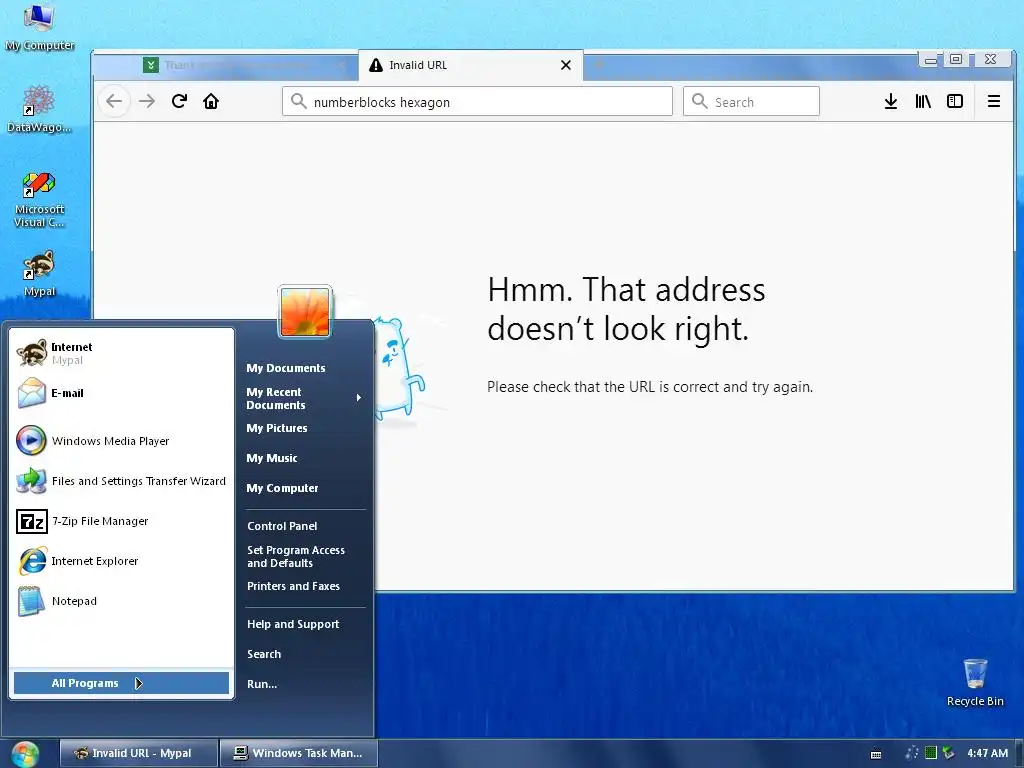Click the taskbar clock showing 4:47 AM

987,753
